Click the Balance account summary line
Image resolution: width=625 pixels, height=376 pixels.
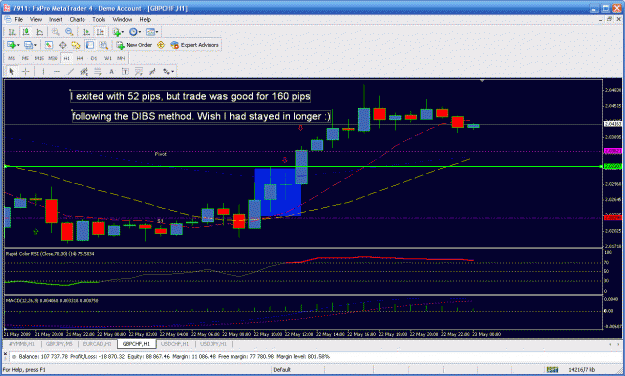point(174,356)
